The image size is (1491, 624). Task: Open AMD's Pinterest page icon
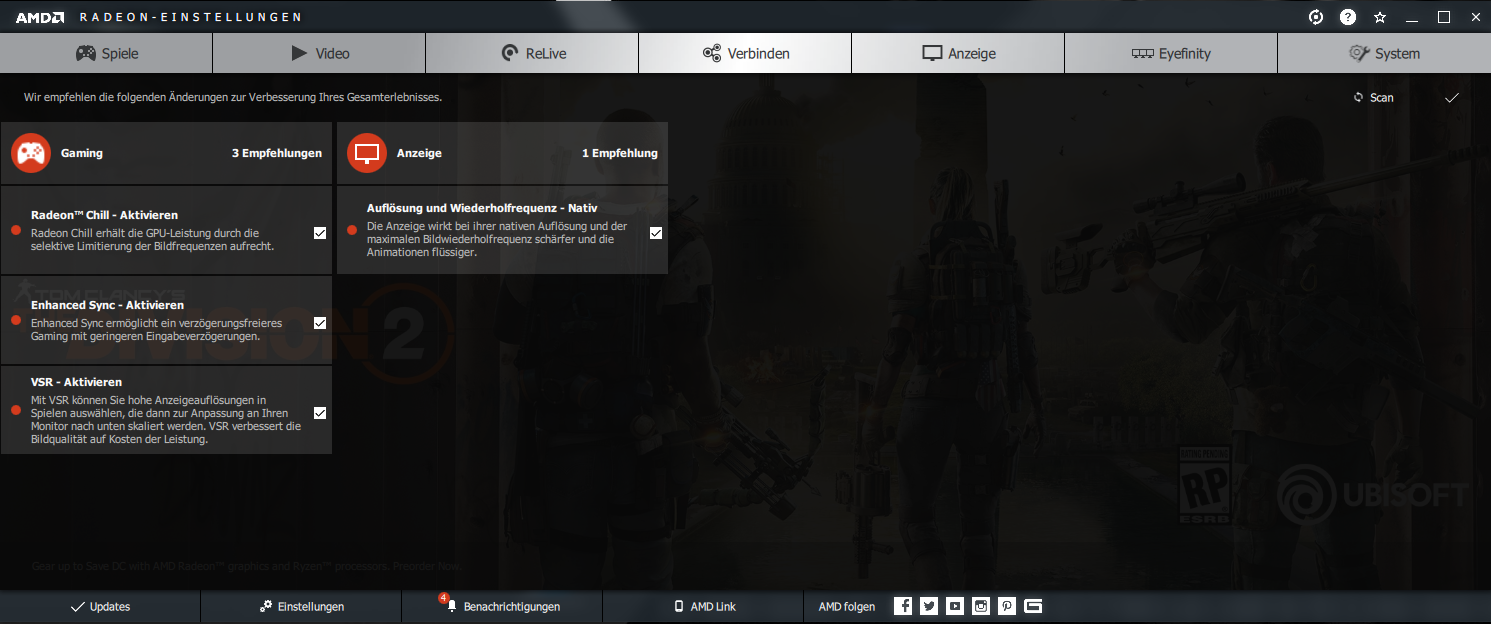pos(1007,606)
